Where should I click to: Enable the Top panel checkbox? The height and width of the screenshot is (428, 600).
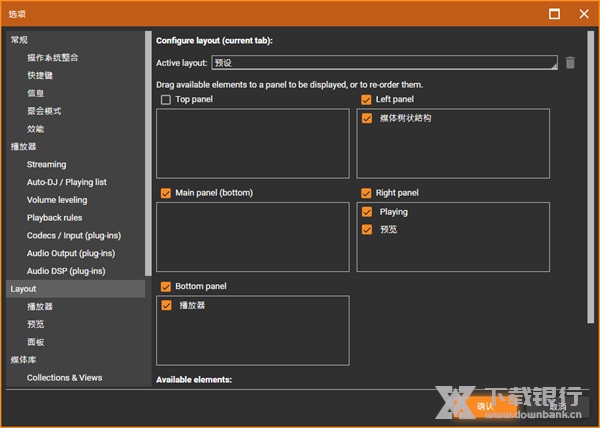[x=166, y=100]
